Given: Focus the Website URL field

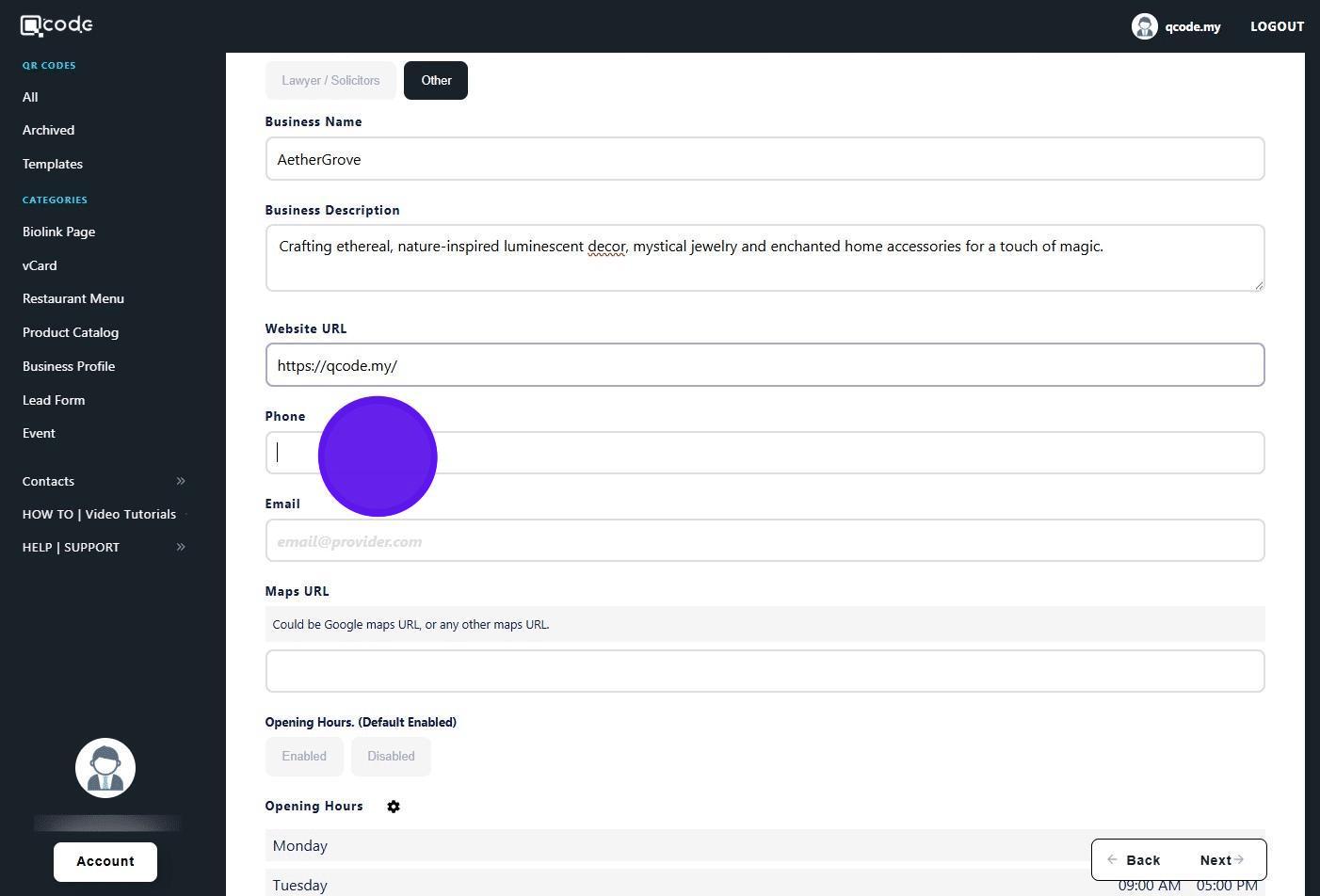Looking at the screenshot, I should (765, 365).
